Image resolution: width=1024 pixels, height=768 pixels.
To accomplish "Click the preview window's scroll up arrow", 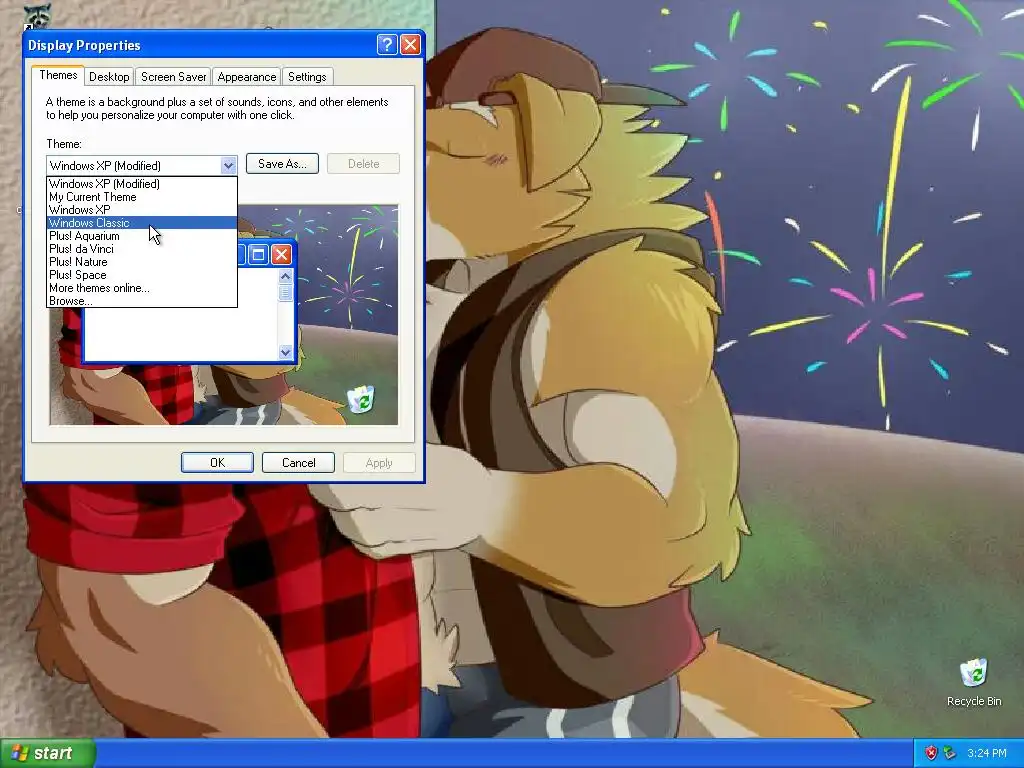I will 285,276.
